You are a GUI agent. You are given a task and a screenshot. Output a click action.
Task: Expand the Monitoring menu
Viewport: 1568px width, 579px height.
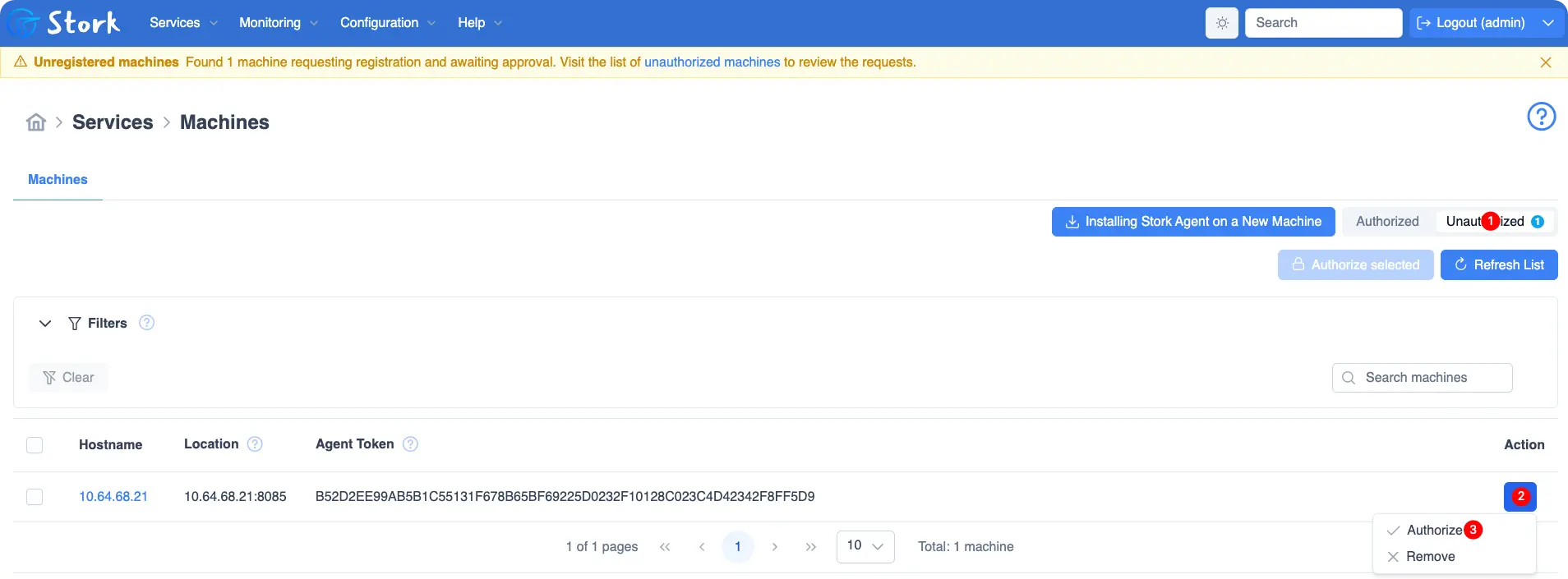pos(278,23)
